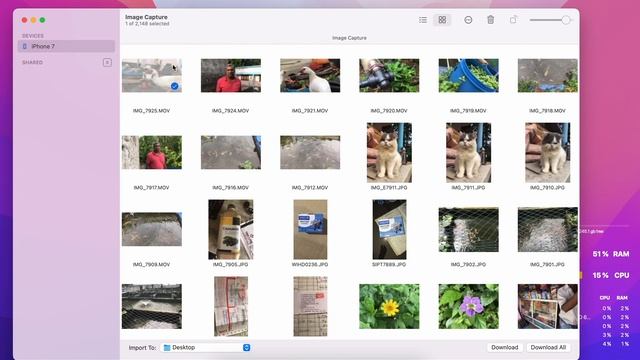Screen dimensions: 640x360
Task: Click the 51% RAM desktop widget readout
Action: 611,254
